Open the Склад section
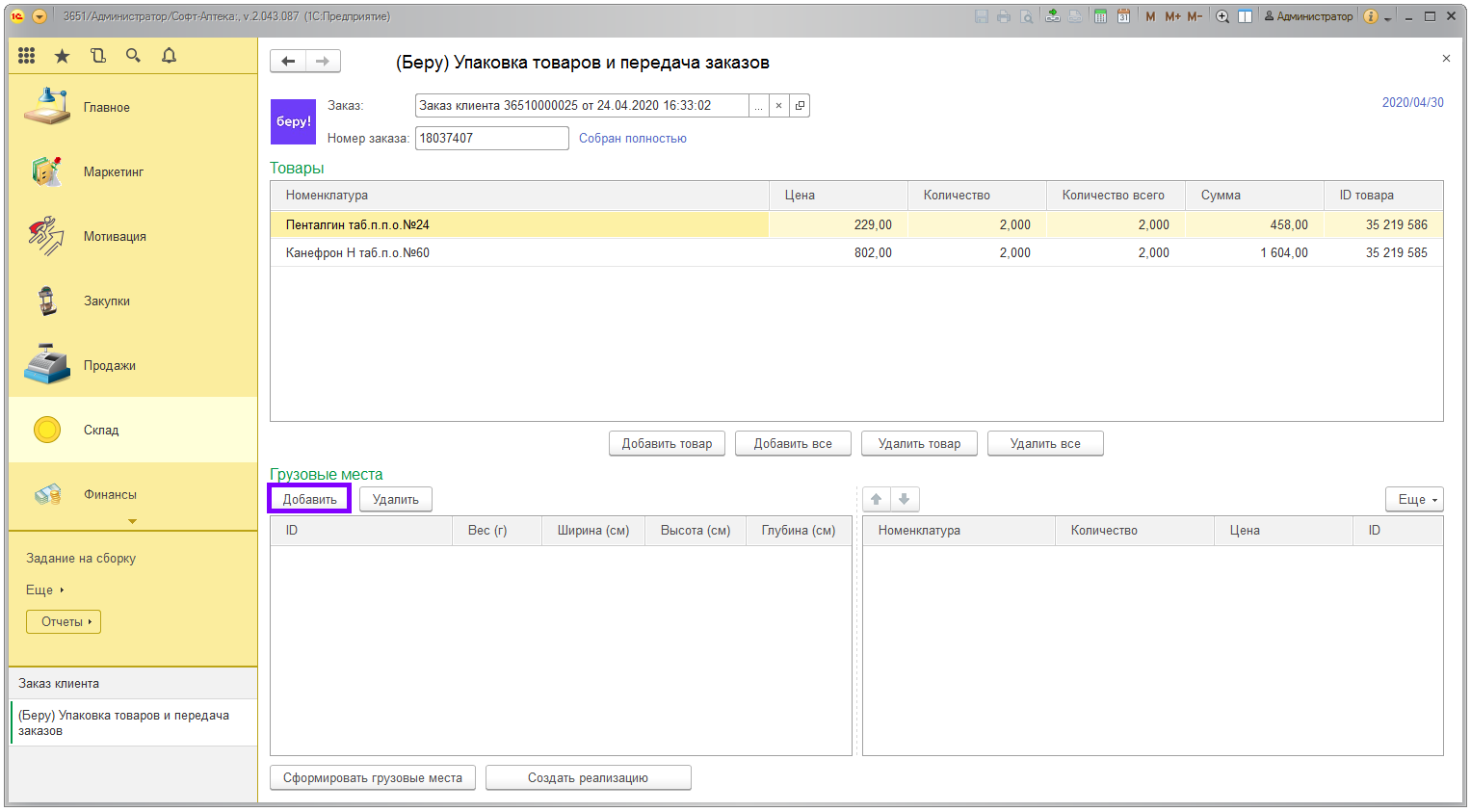 (101, 430)
